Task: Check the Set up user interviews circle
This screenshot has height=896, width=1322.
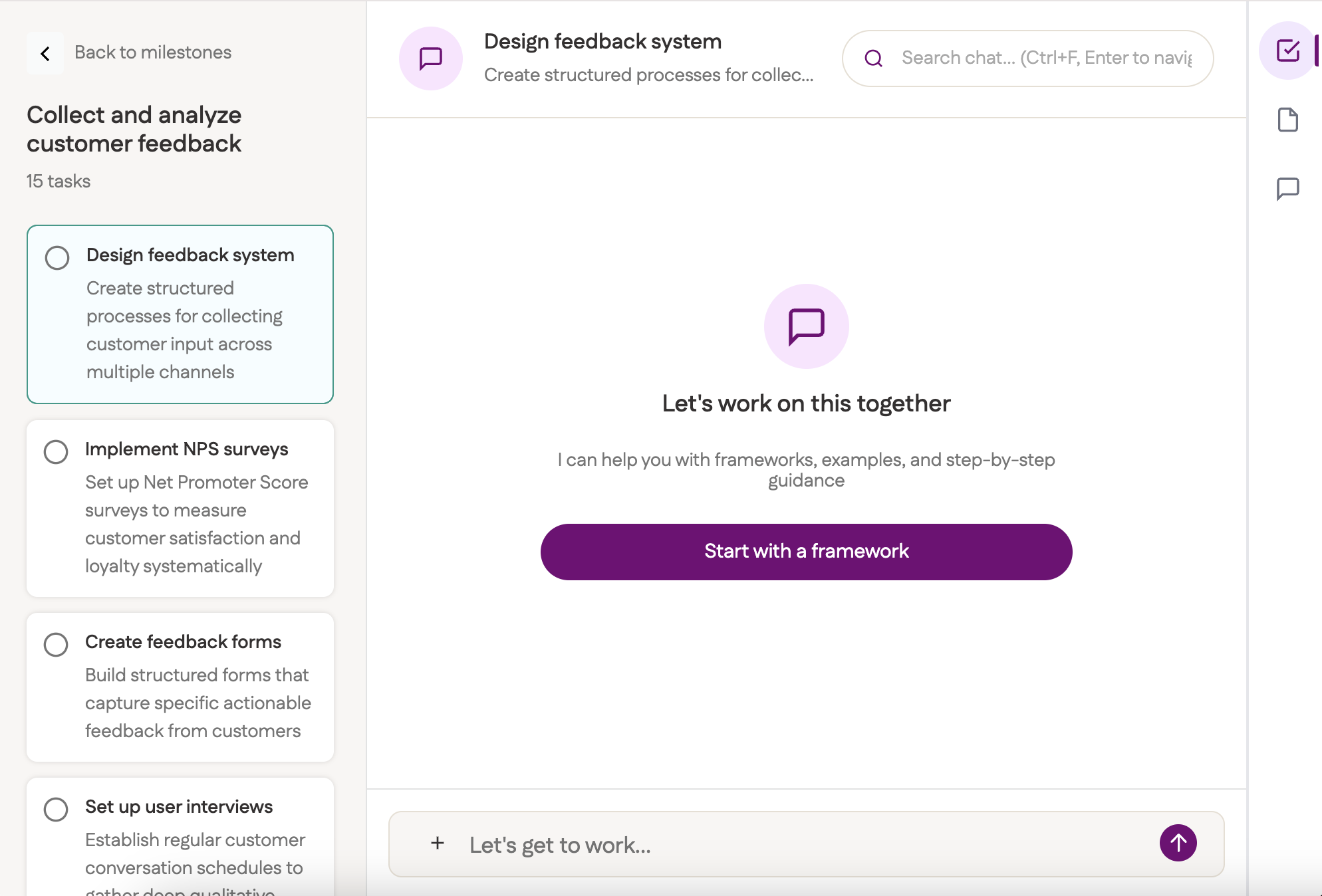Action: (x=57, y=810)
